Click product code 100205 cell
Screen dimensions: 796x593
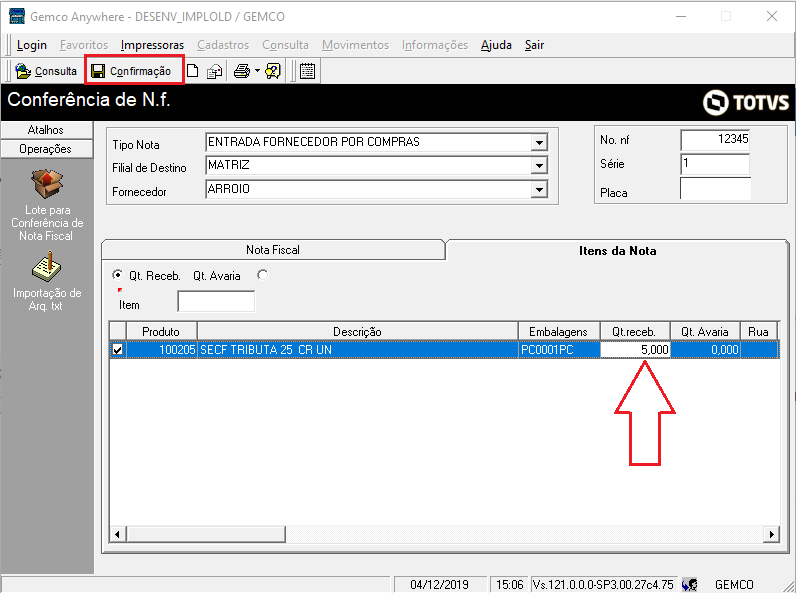pos(161,350)
